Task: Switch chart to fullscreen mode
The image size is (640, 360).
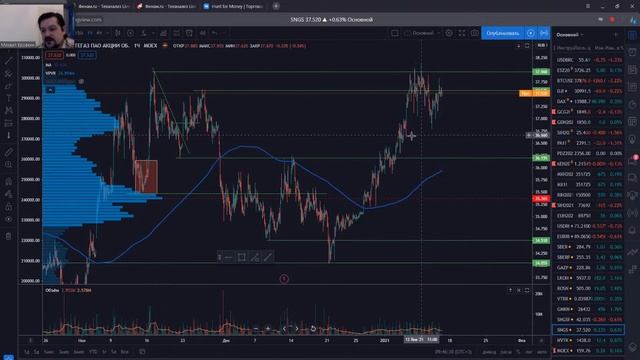Action: point(462,33)
